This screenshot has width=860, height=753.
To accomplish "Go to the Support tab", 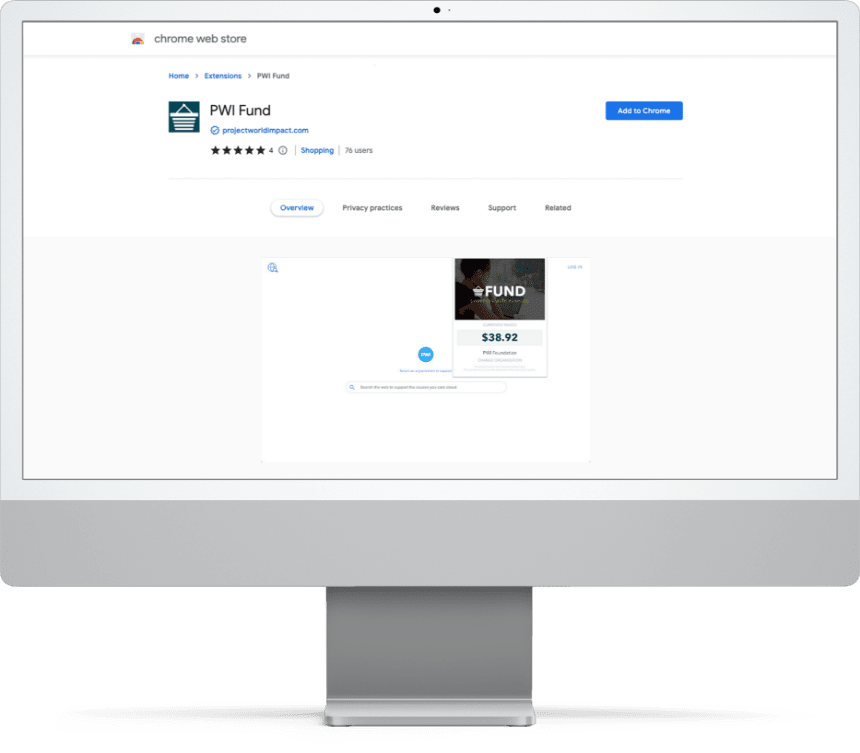I will [x=502, y=208].
